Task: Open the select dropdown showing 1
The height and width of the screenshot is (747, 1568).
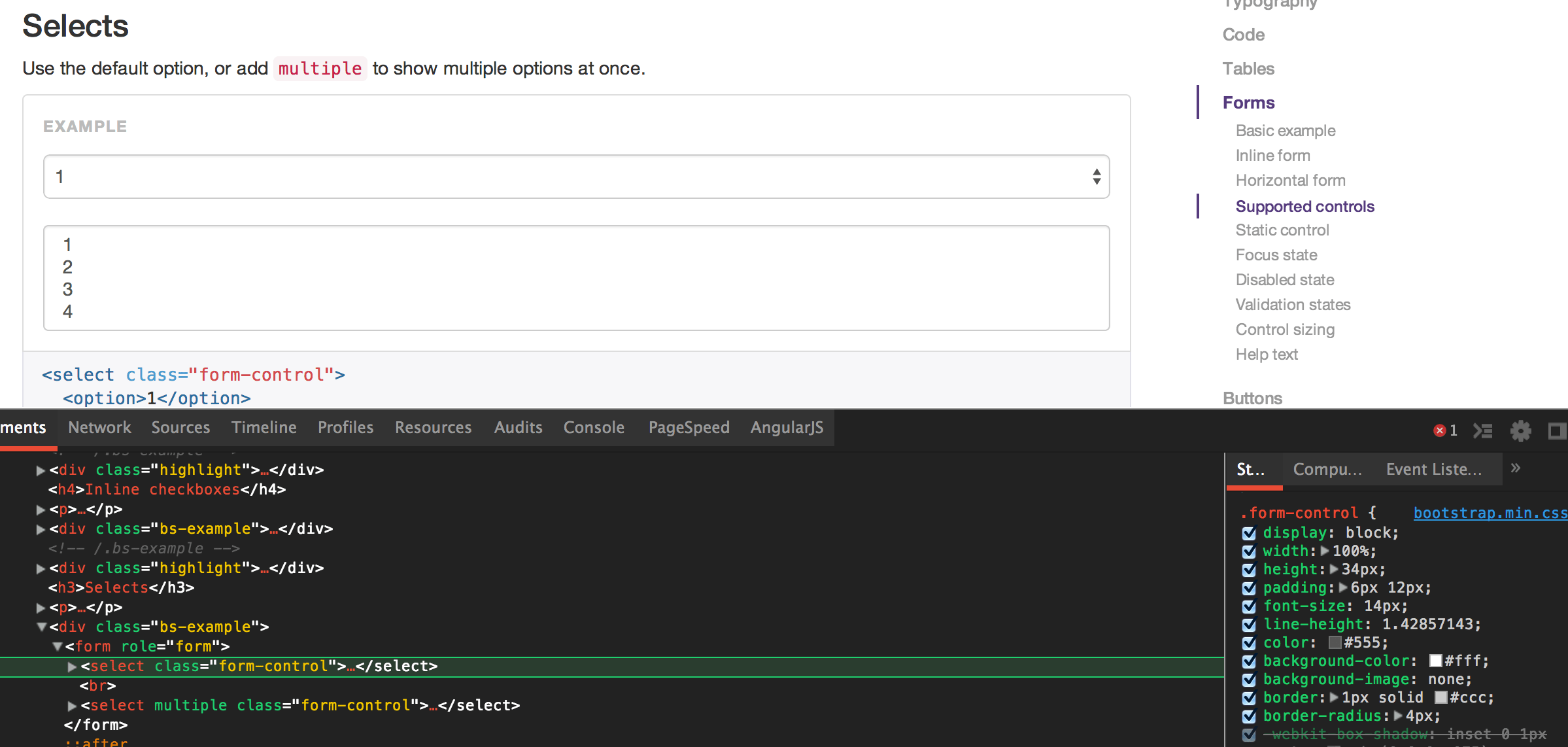Action: [576, 177]
